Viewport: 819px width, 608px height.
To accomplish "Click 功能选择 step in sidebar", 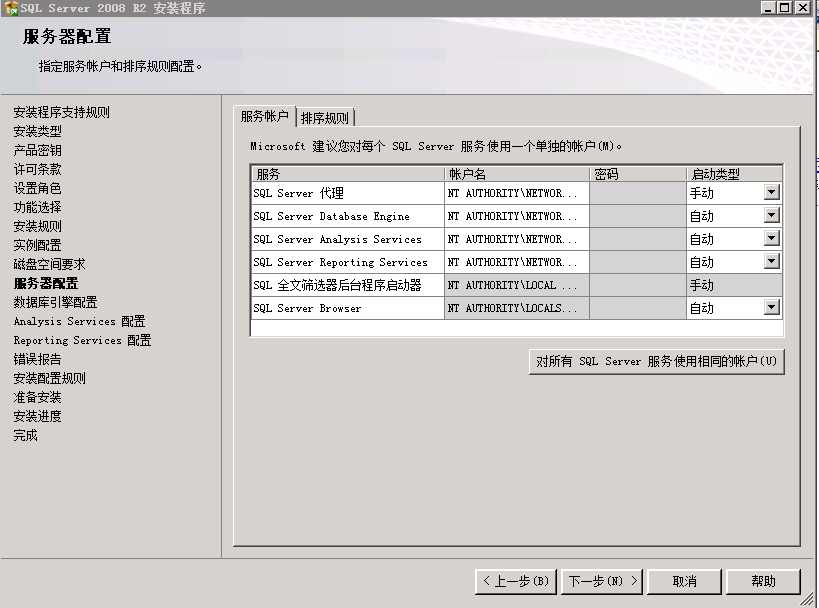I will 38,207.
